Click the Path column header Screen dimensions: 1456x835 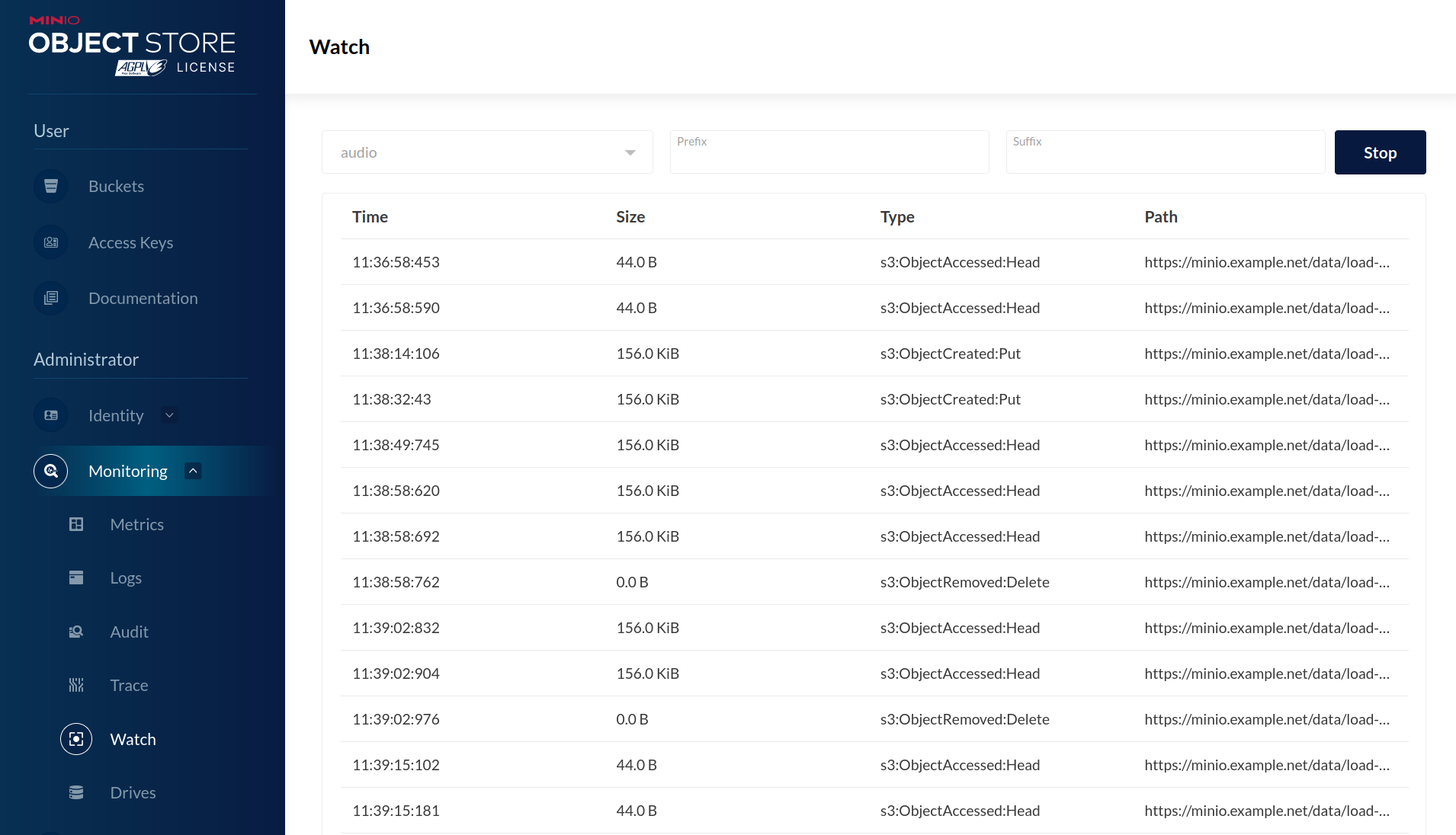[1161, 217]
